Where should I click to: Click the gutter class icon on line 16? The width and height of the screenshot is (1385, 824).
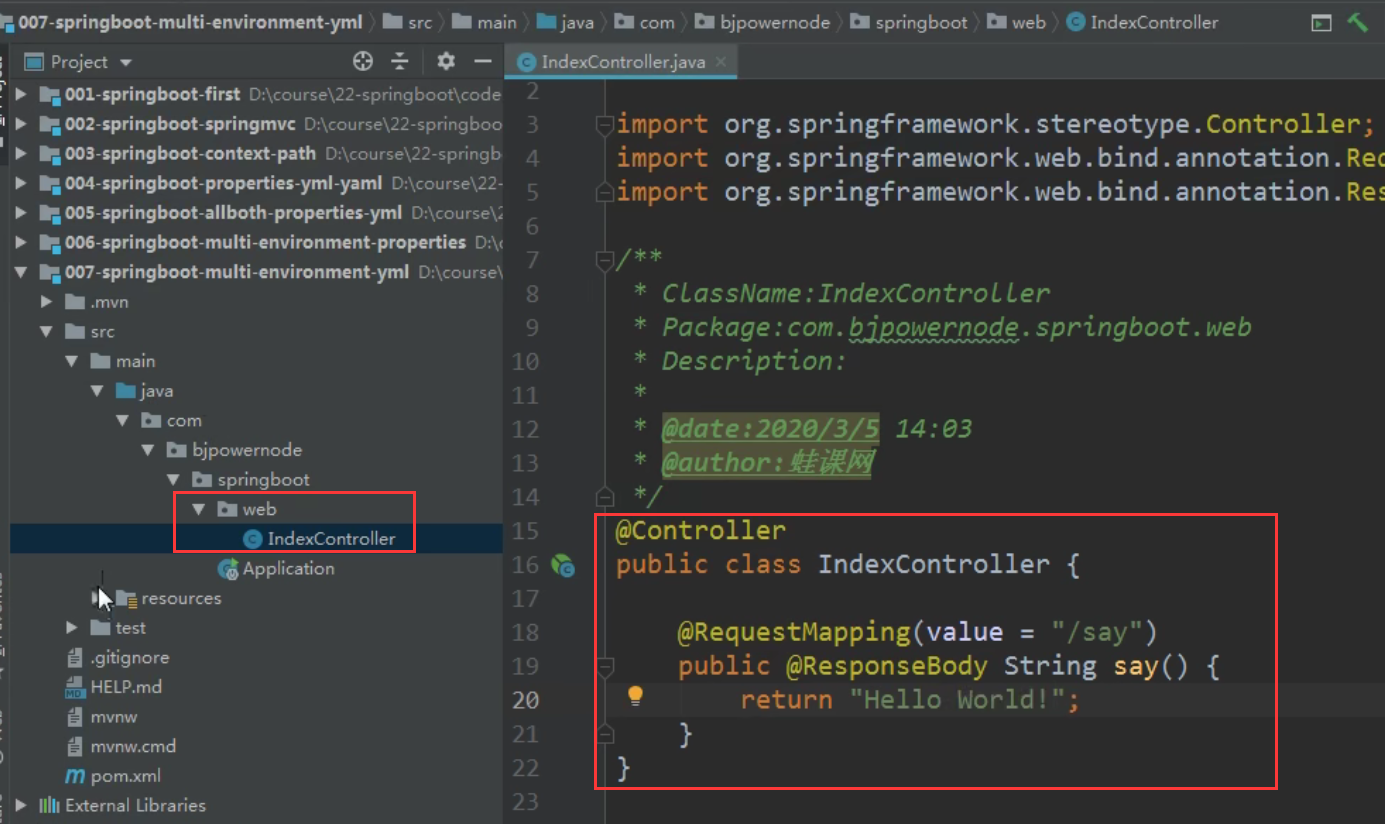click(x=563, y=566)
